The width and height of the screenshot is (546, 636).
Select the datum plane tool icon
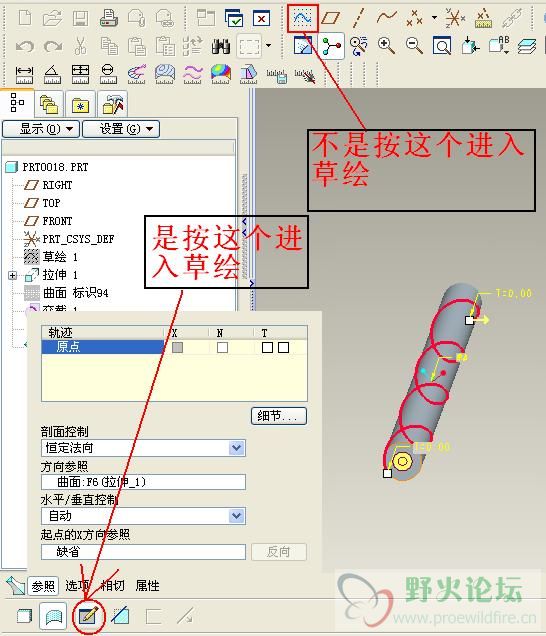(x=330, y=18)
